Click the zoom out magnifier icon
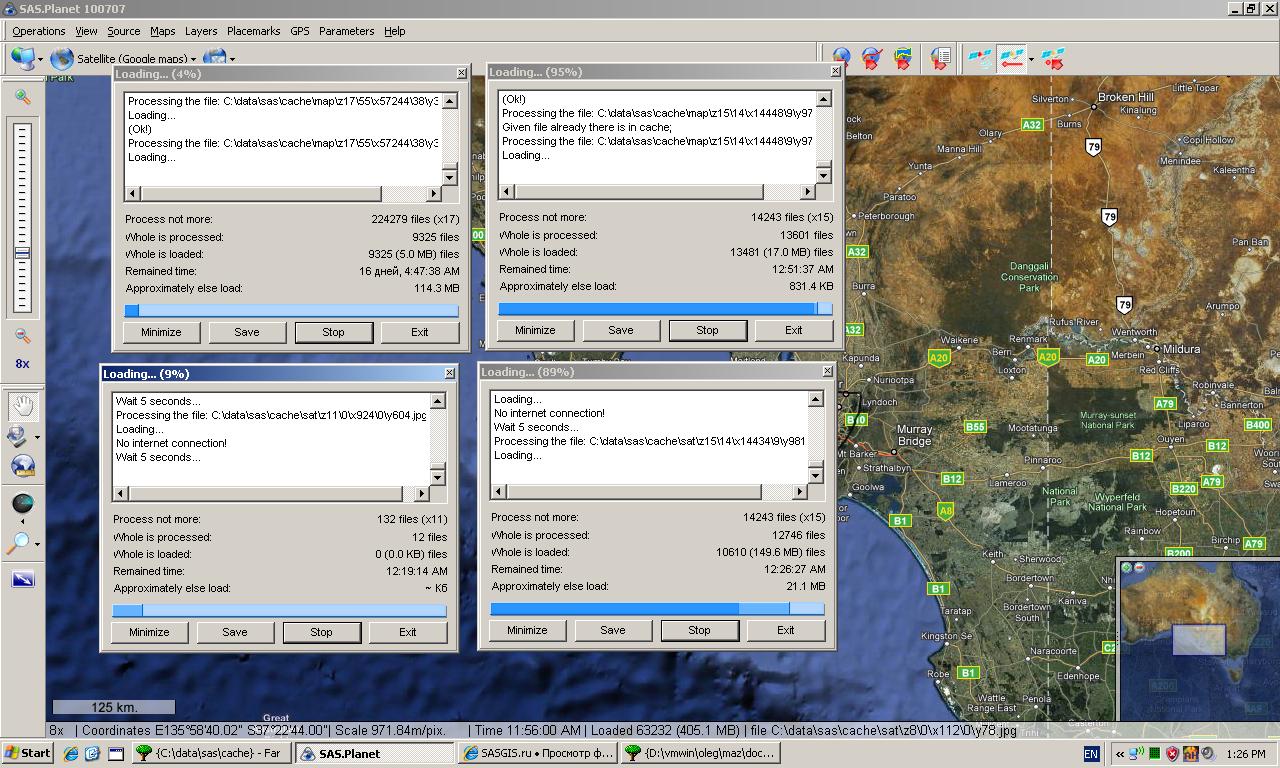1280x768 pixels. tap(22, 337)
